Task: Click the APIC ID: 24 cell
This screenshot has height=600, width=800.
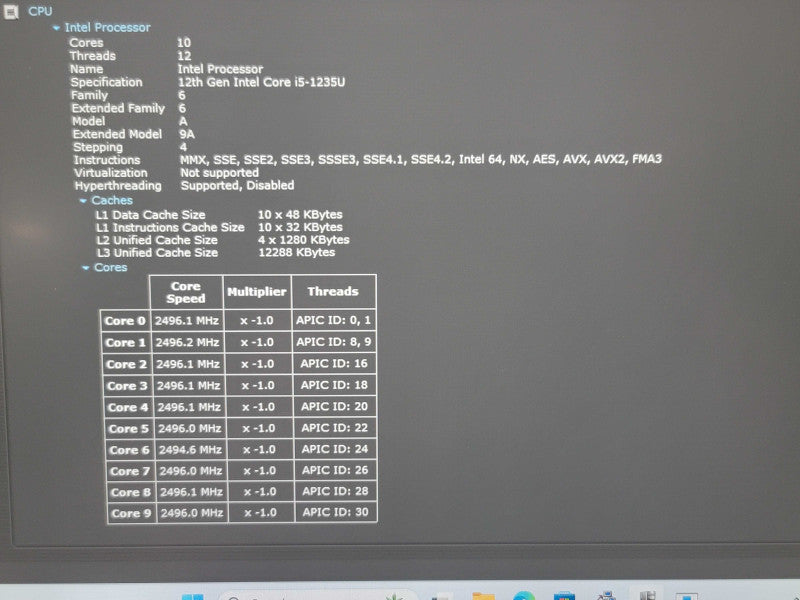Action: (x=335, y=449)
